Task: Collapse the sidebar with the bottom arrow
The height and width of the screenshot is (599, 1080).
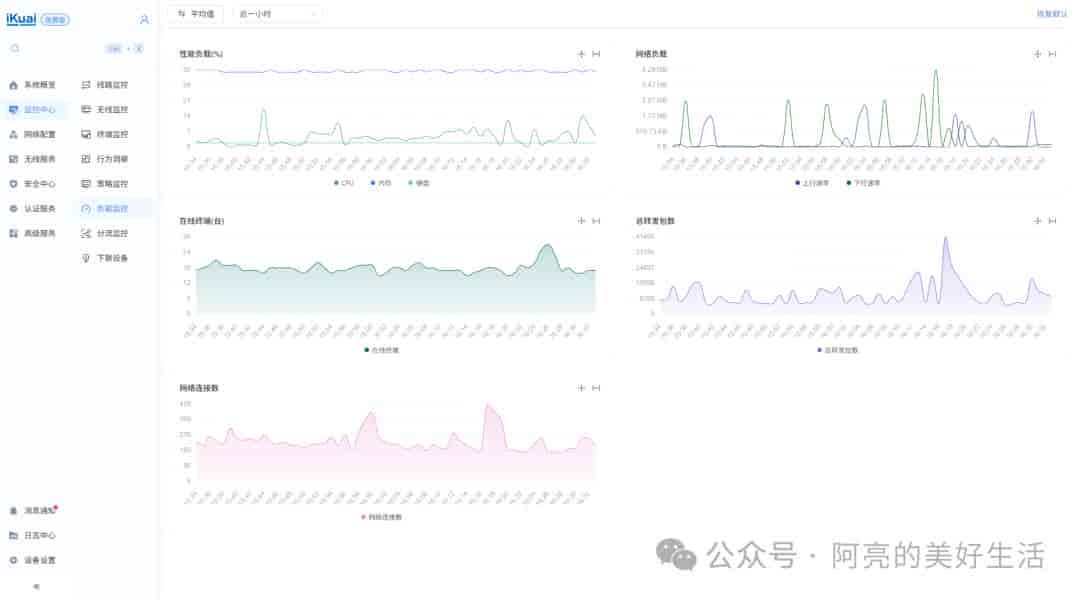Action: point(37,587)
